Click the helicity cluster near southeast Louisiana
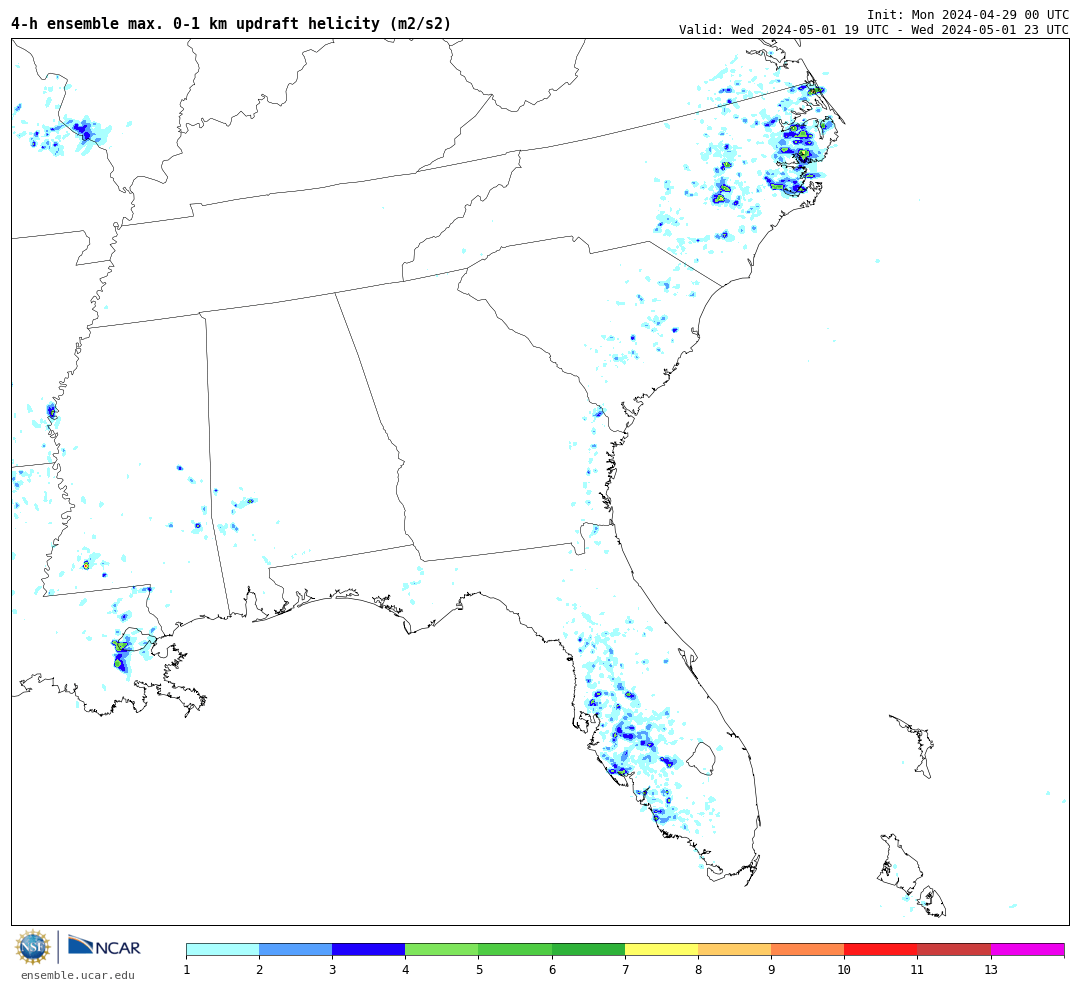Image resolution: width=1080 pixels, height=988 pixels. (x=121, y=654)
